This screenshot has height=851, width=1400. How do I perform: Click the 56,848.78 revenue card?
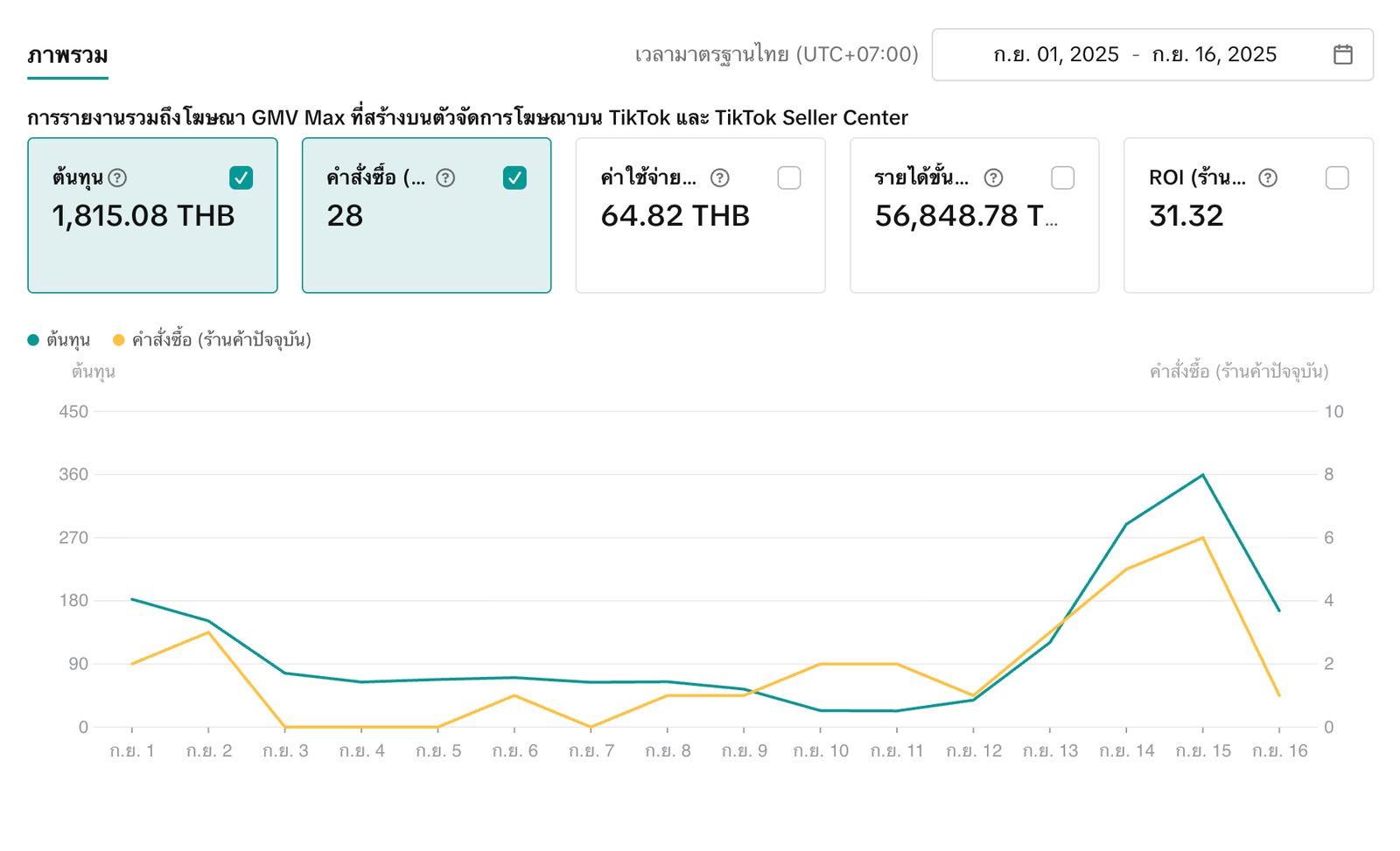pyautogui.click(x=974, y=236)
